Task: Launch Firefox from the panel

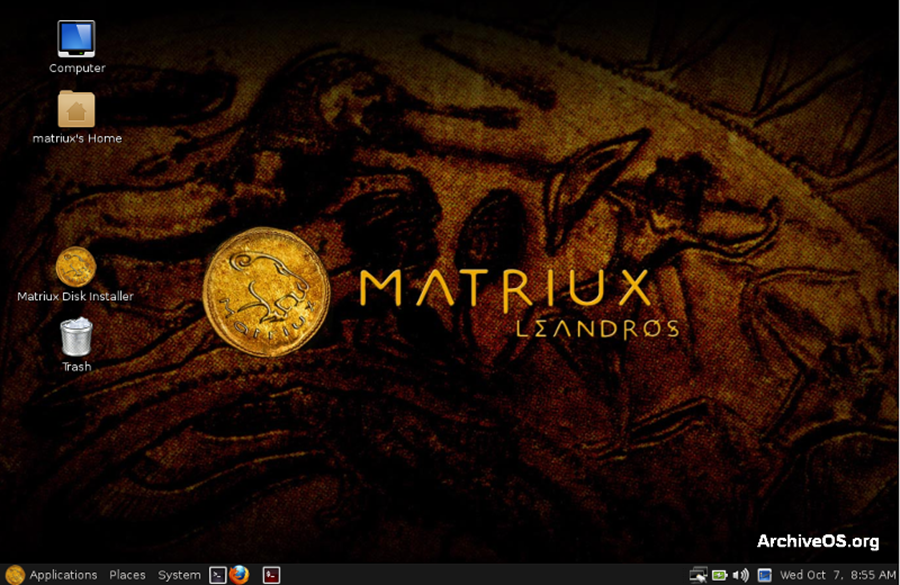Action: (x=239, y=574)
